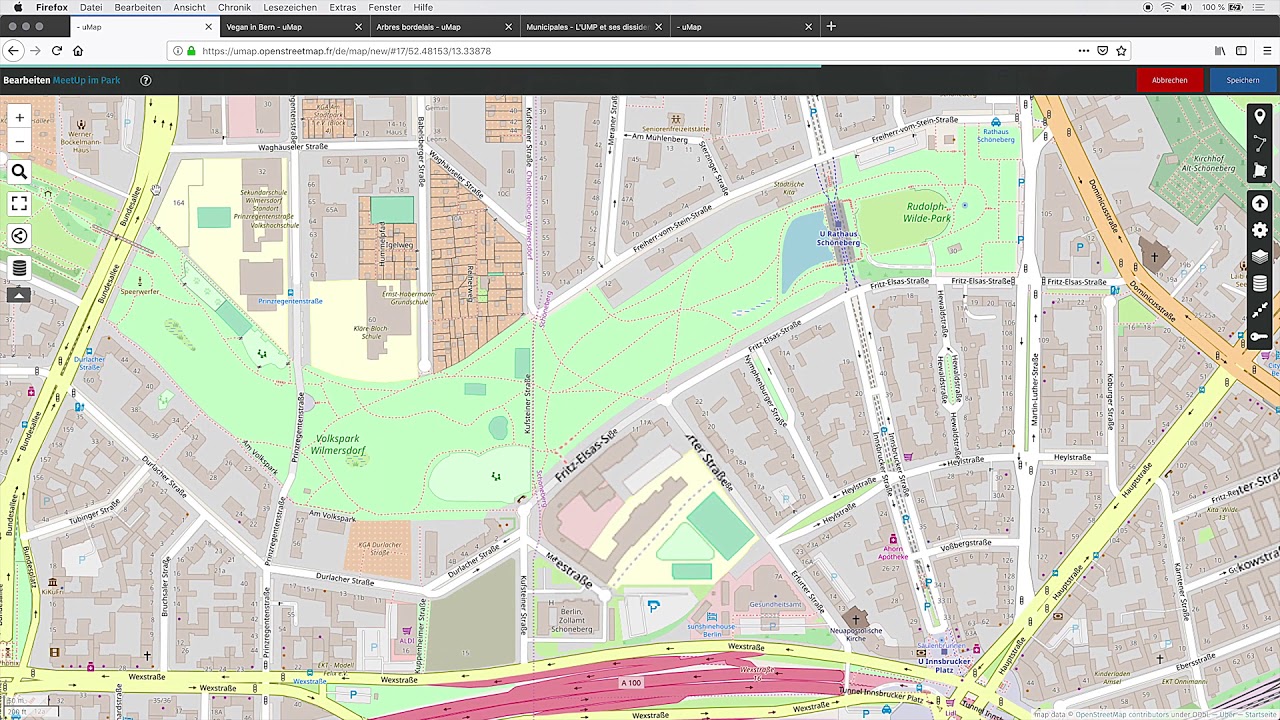Open the import data upload icon
Viewport: 1280px width, 720px height.
click(1260, 204)
